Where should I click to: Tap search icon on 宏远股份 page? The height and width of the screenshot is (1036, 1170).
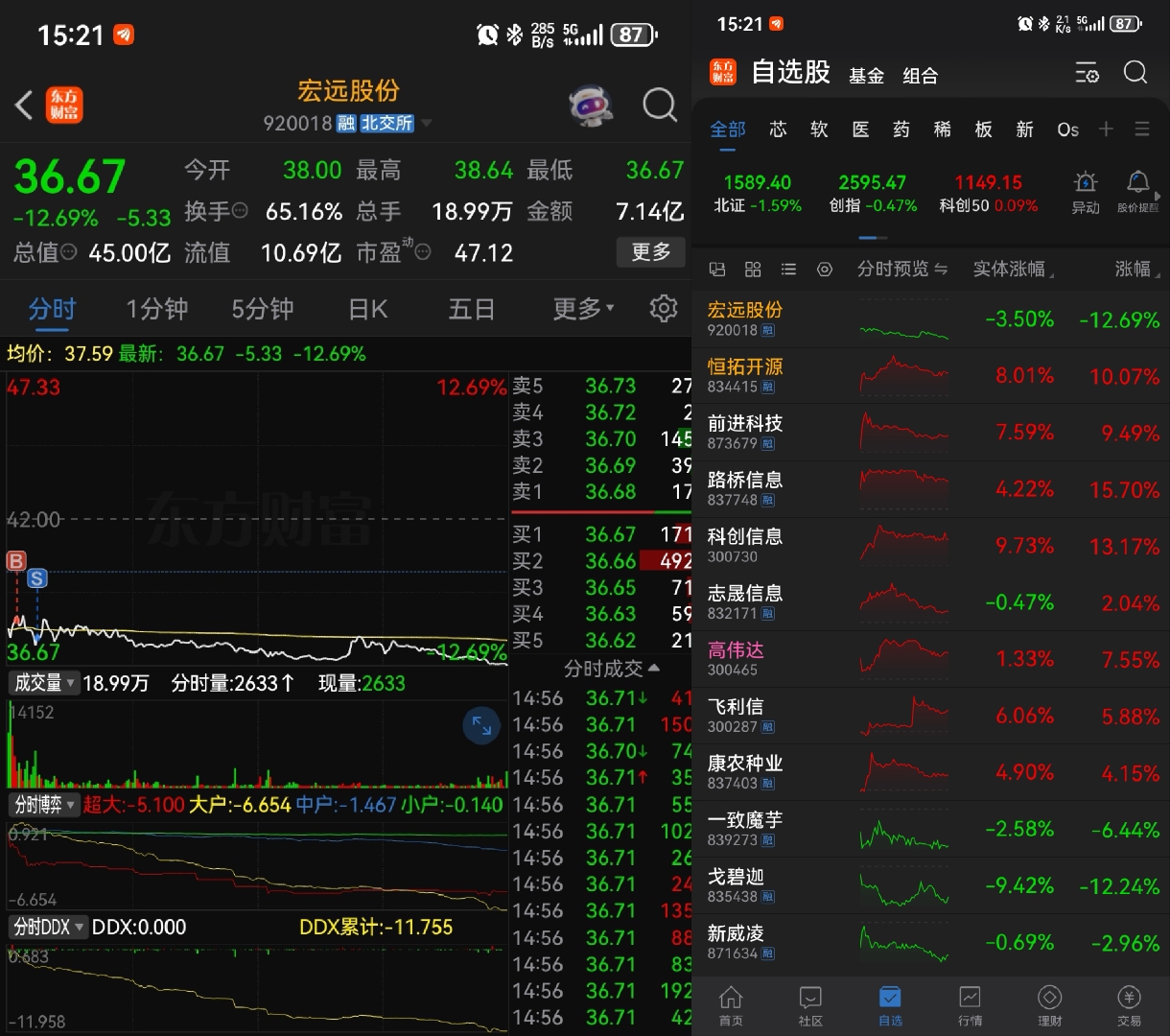(660, 105)
